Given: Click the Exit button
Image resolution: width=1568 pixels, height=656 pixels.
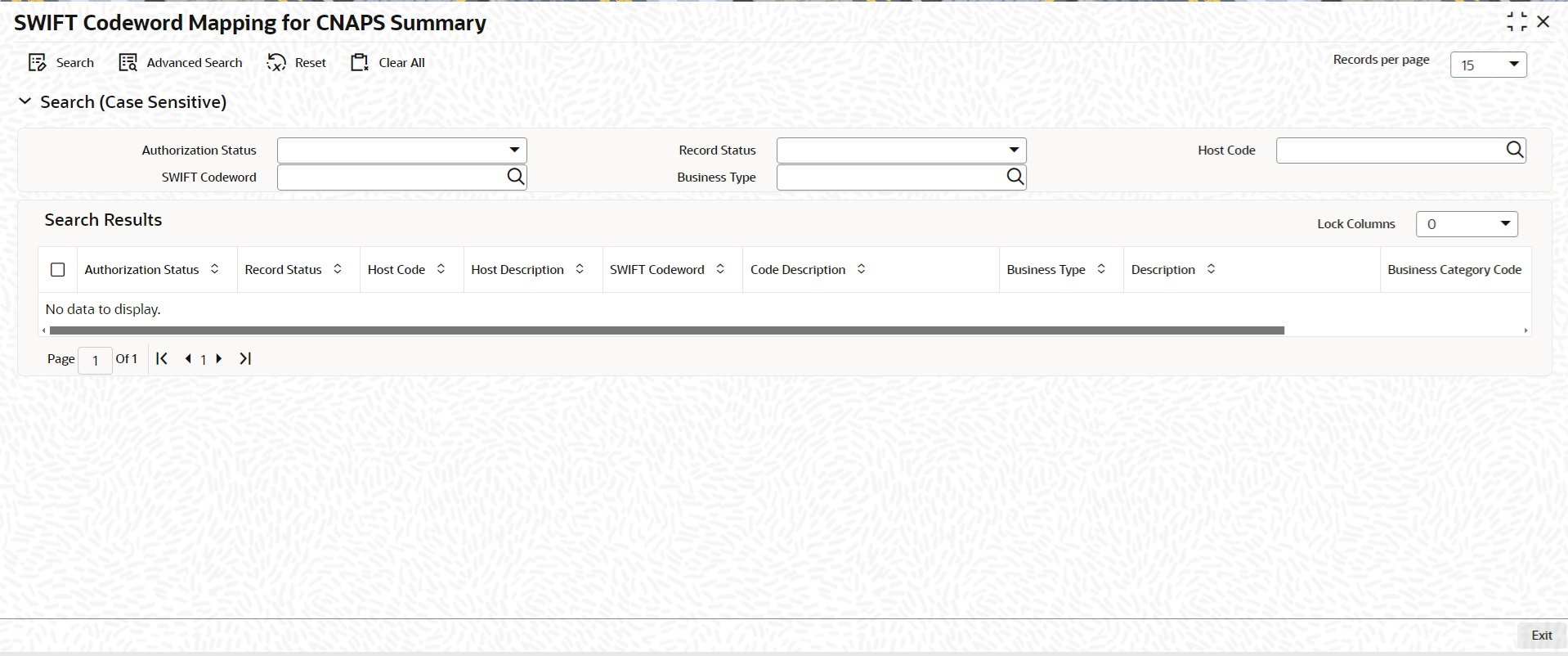Looking at the screenshot, I should 1542,636.
